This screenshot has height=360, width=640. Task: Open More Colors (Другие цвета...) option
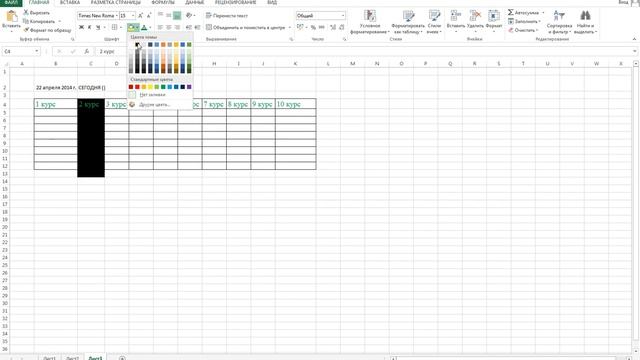click(160, 104)
